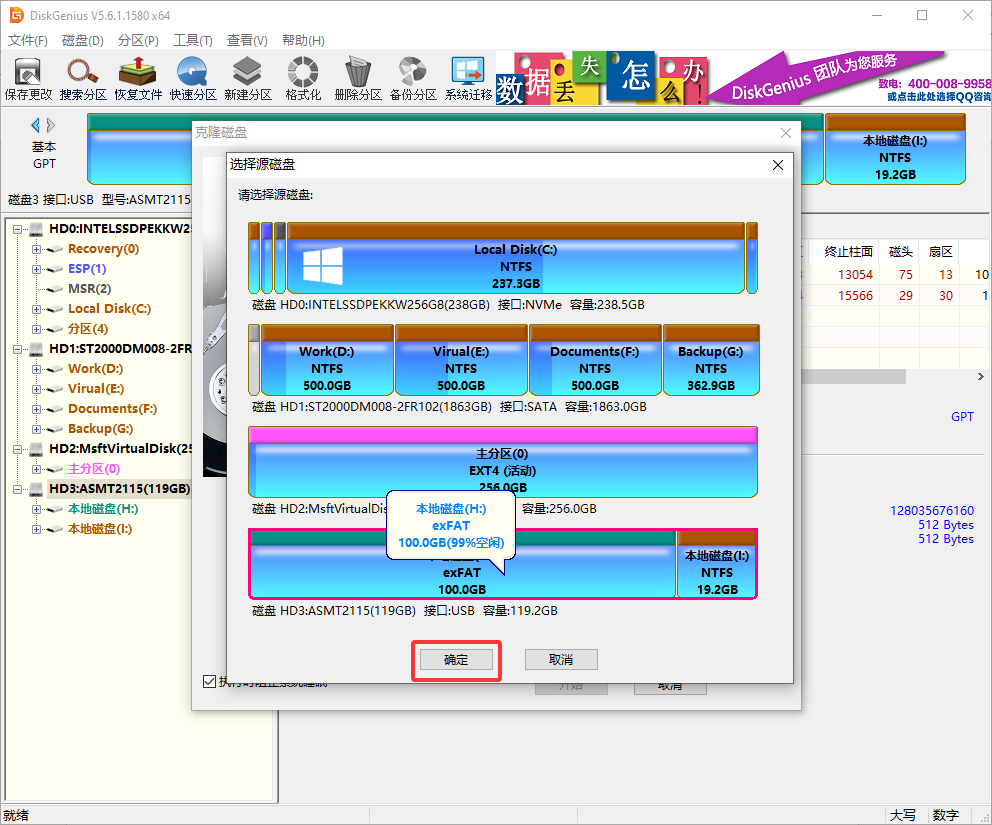Click 取消 in 选择源磁盘 dialog

(561, 660)
